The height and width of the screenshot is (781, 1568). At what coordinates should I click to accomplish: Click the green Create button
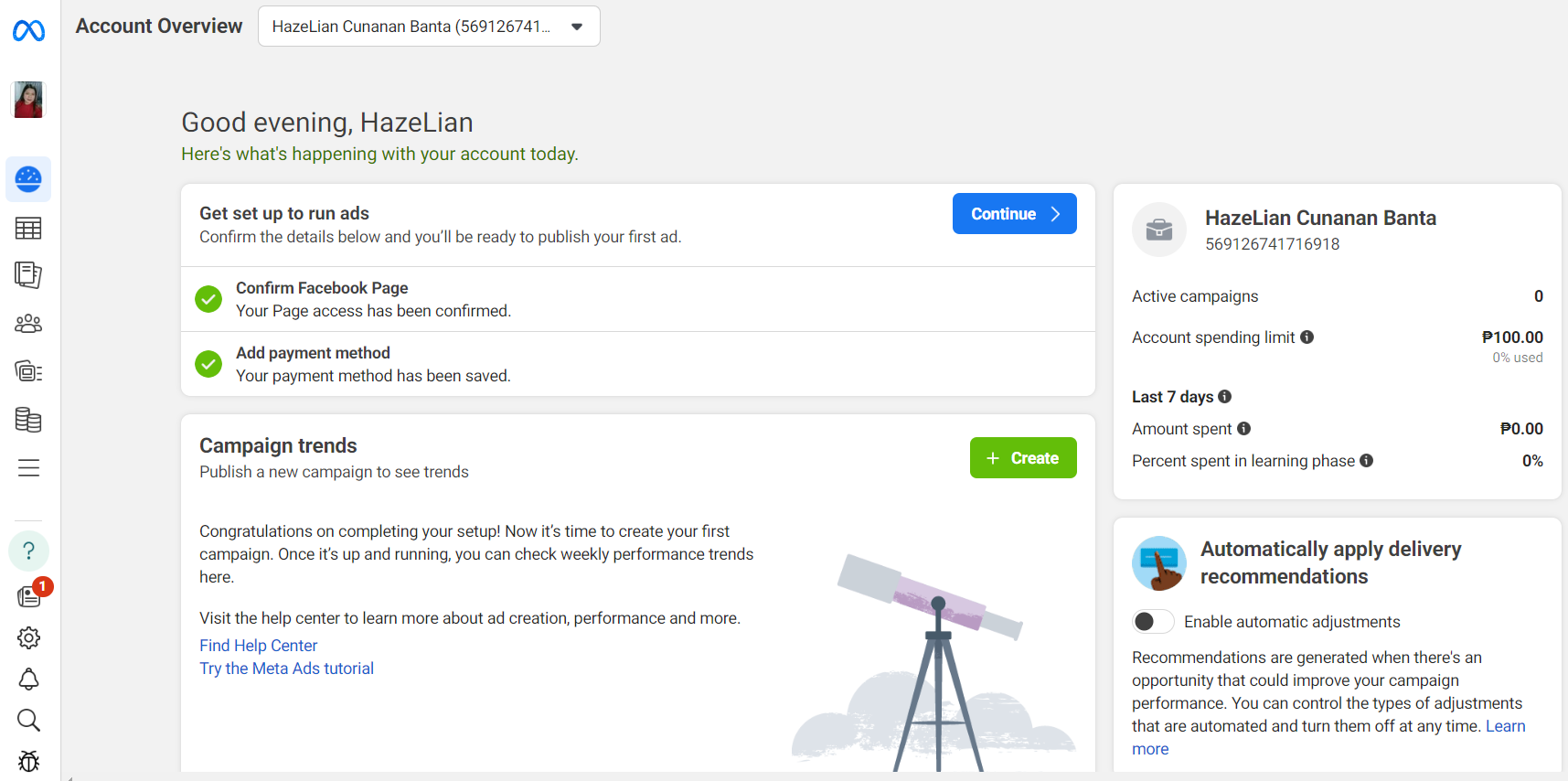click(x=1023, y=458)
